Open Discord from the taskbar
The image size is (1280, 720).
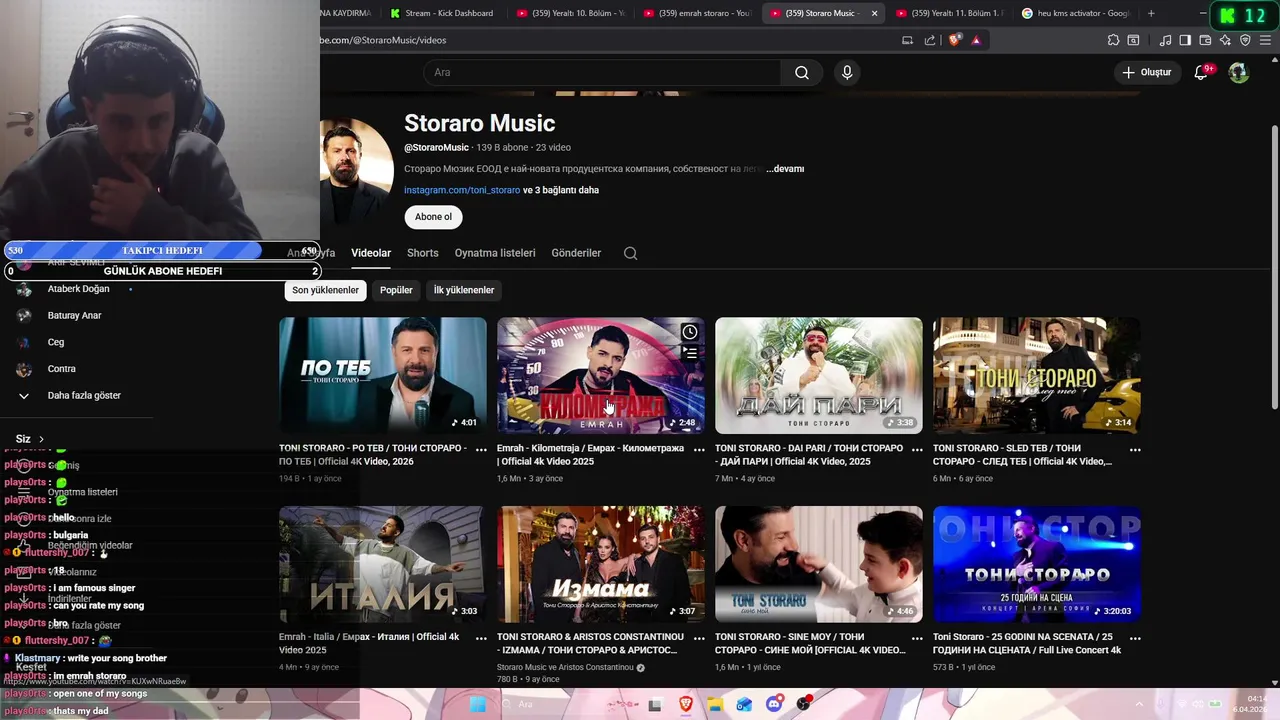(774, 704)
